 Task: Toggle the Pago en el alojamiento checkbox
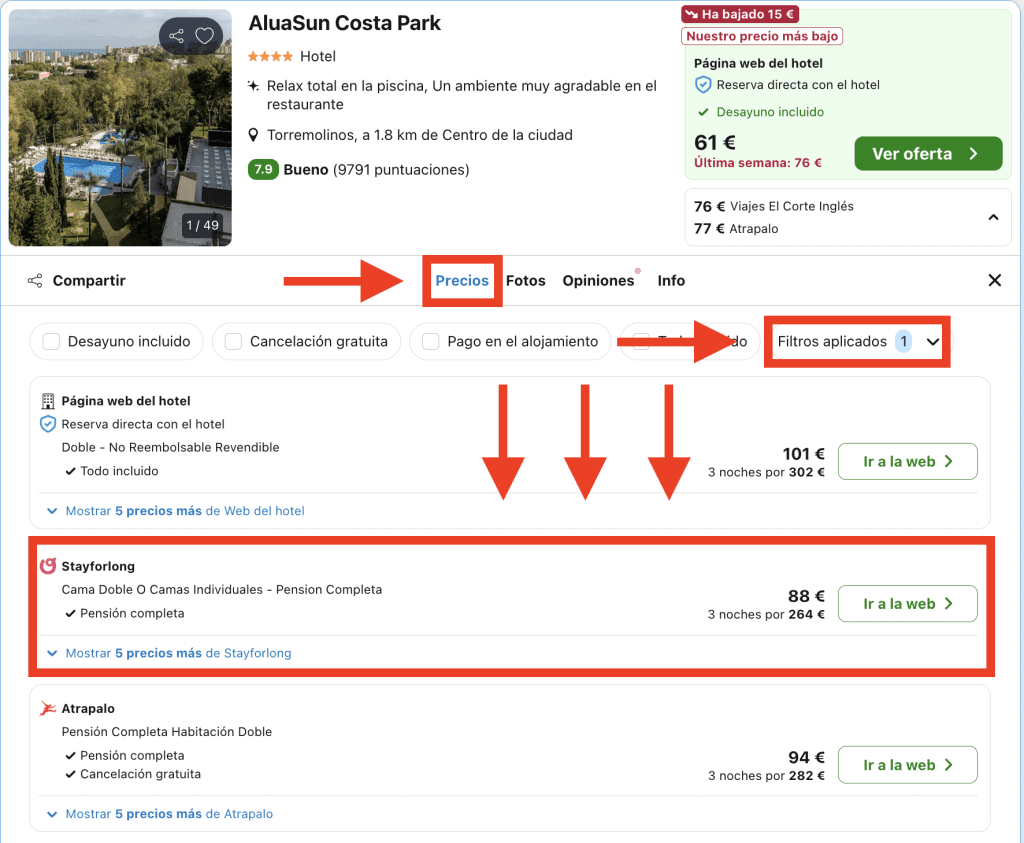coord(431,342)
